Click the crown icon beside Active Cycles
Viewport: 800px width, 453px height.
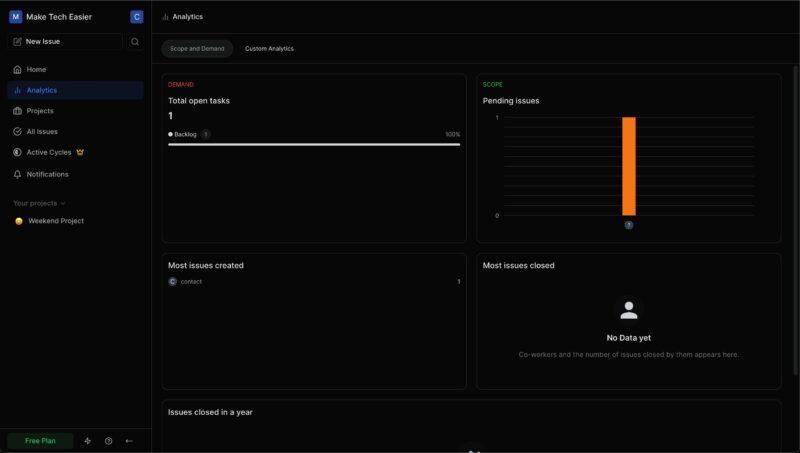[x=80, y=152]
